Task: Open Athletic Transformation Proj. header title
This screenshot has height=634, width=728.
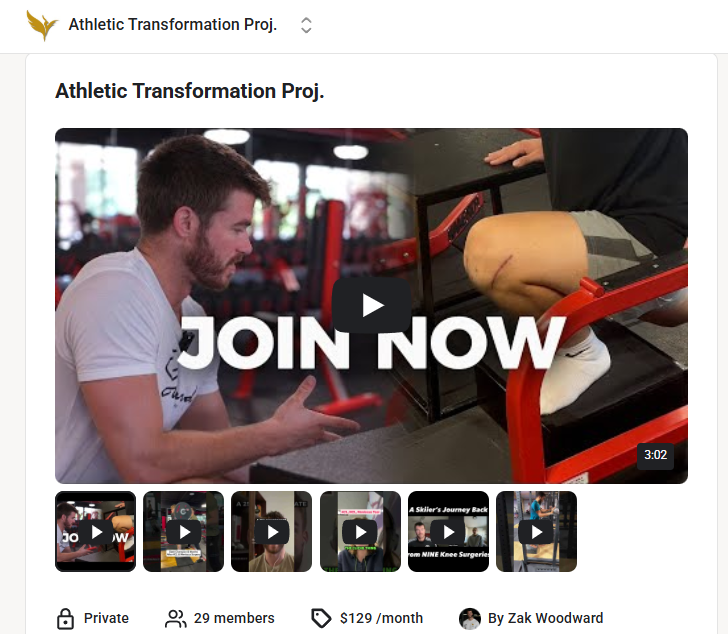Action: point(173,25)
